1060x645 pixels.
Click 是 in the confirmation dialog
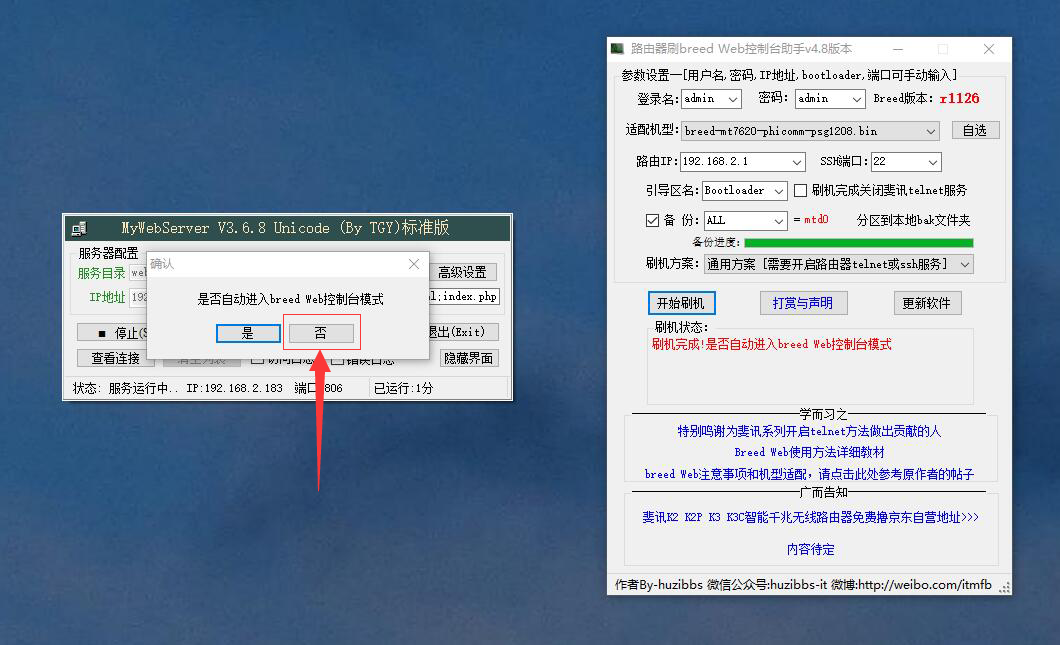tap(248, 332)
